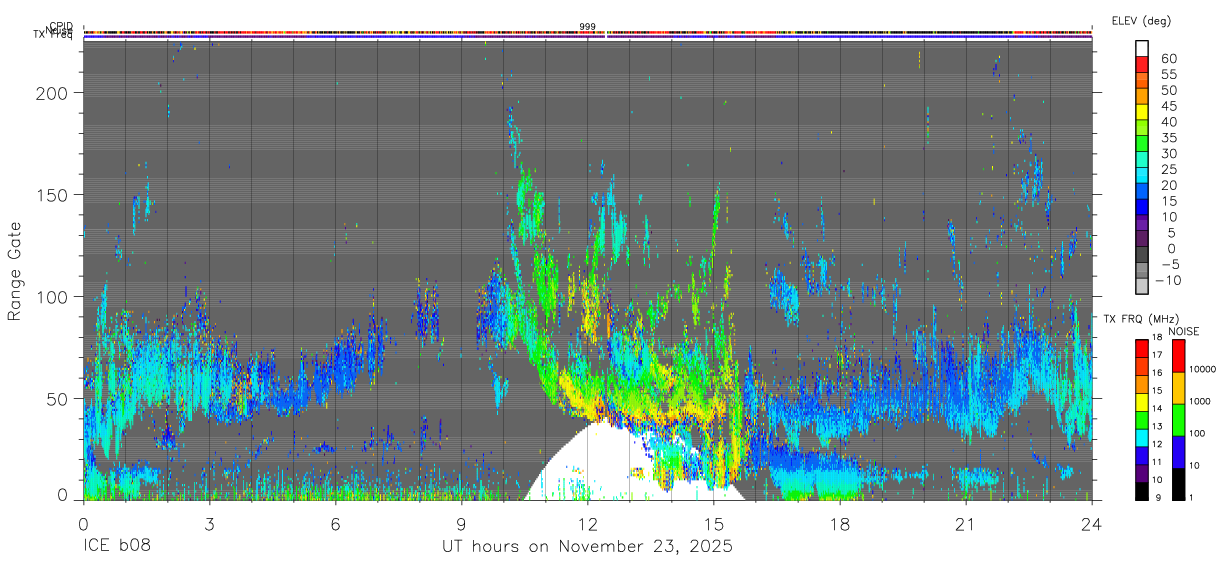1228x567 pixels.
Task: Click the Range Gate tick label '100'
Action: click(53, 297)
